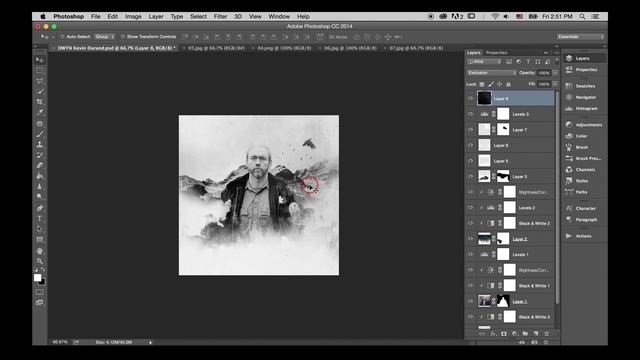Click Create new layer icon
This screenshot has height=360, width=640.
pyautogui.click(x=536, y=334)
